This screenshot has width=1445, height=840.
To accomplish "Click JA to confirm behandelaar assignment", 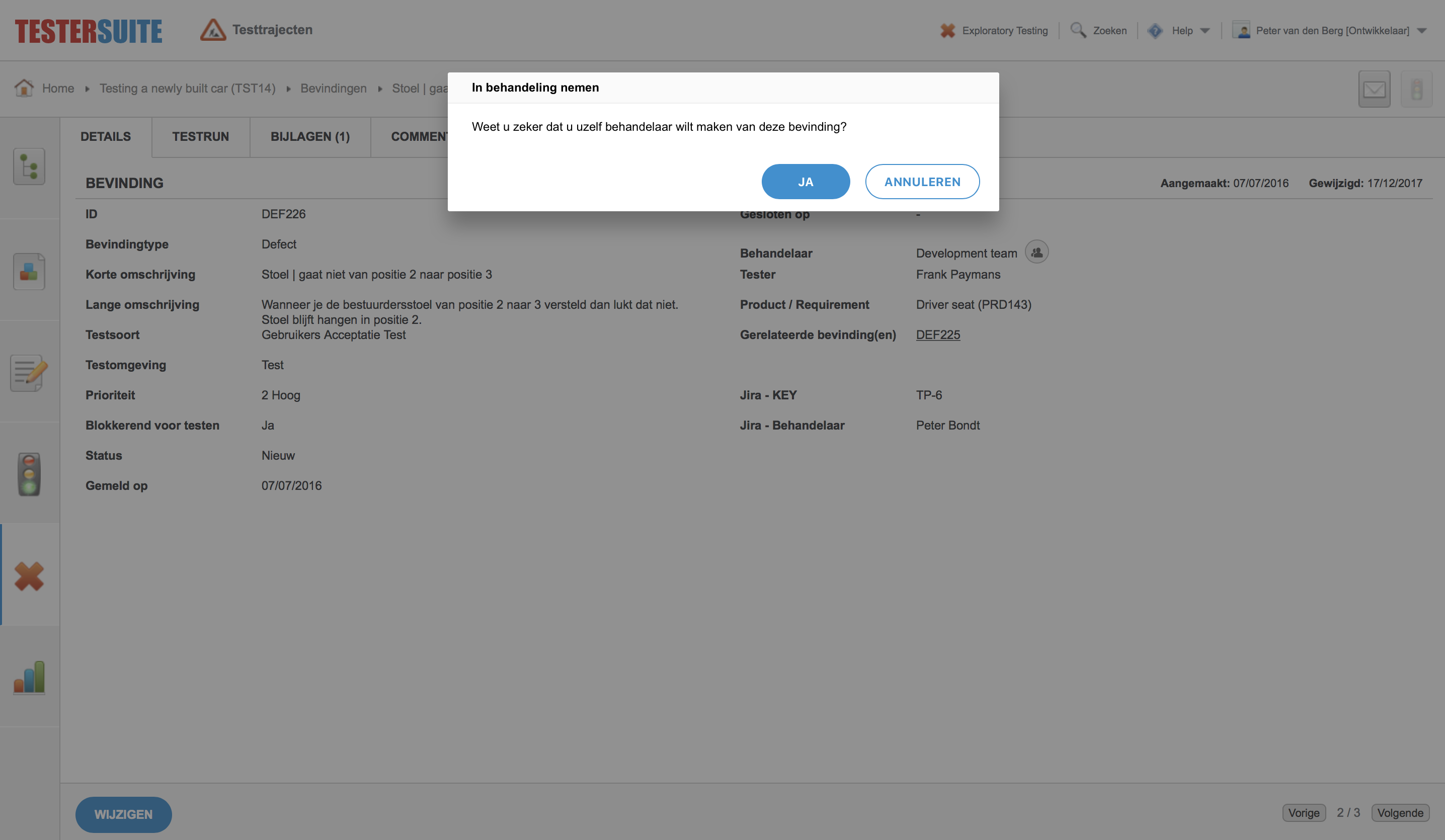I will point(805,181).
